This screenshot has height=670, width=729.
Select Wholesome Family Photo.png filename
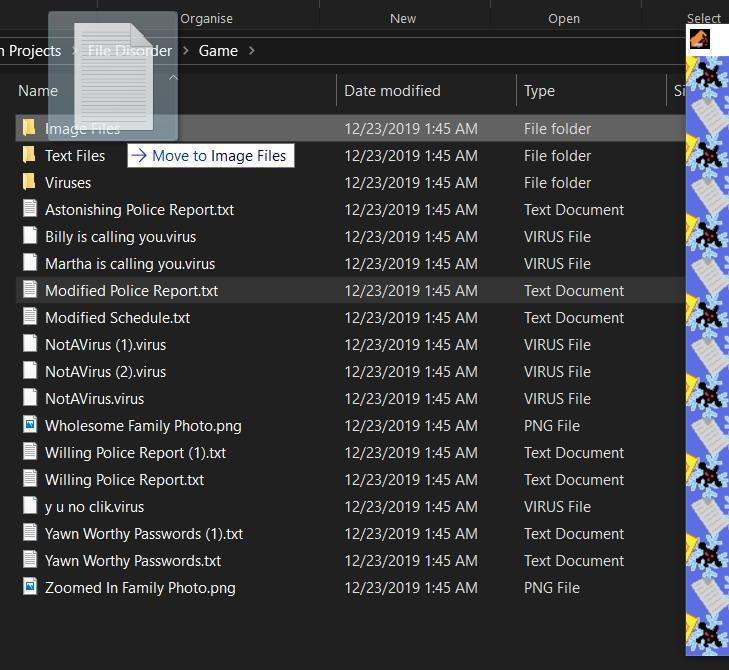pos(143,426)
